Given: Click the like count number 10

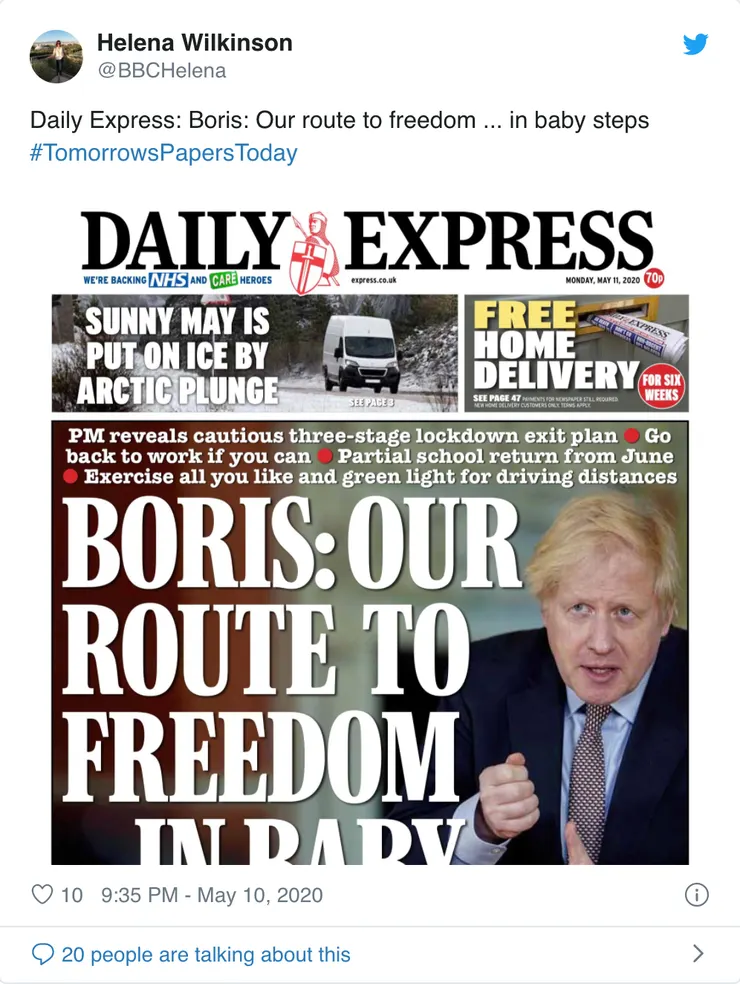Looking at the screenshot, I should pos(72,894).
